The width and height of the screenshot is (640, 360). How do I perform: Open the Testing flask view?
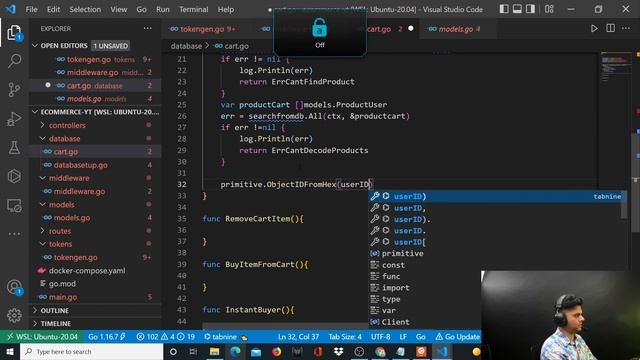[14, 147]
